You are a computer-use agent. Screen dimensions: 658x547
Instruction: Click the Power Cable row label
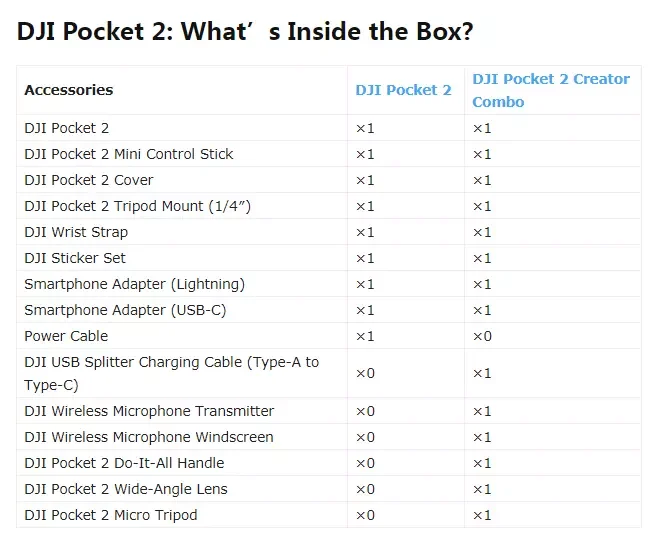[x=66, y=336]
